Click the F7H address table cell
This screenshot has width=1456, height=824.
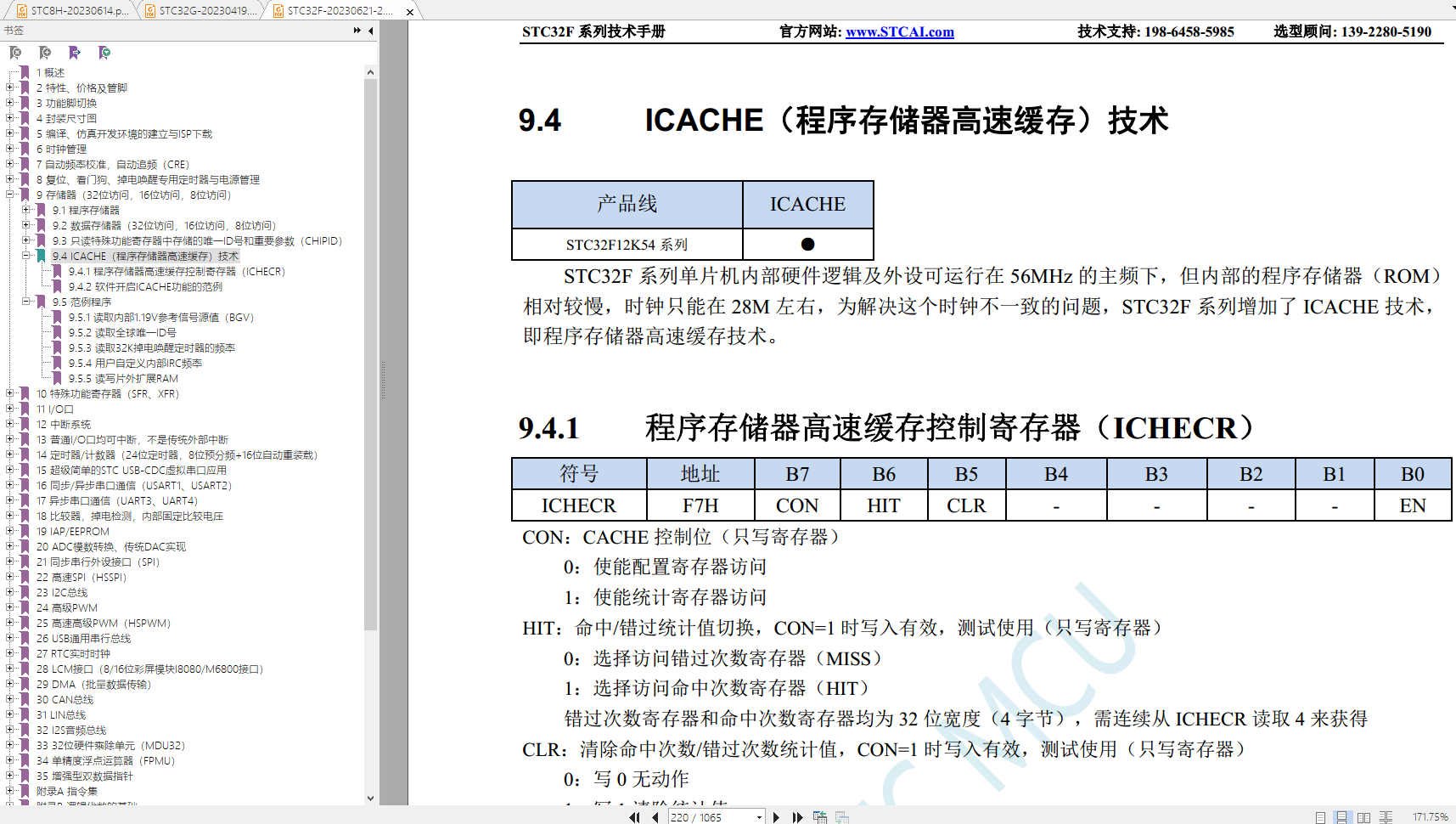700,505
